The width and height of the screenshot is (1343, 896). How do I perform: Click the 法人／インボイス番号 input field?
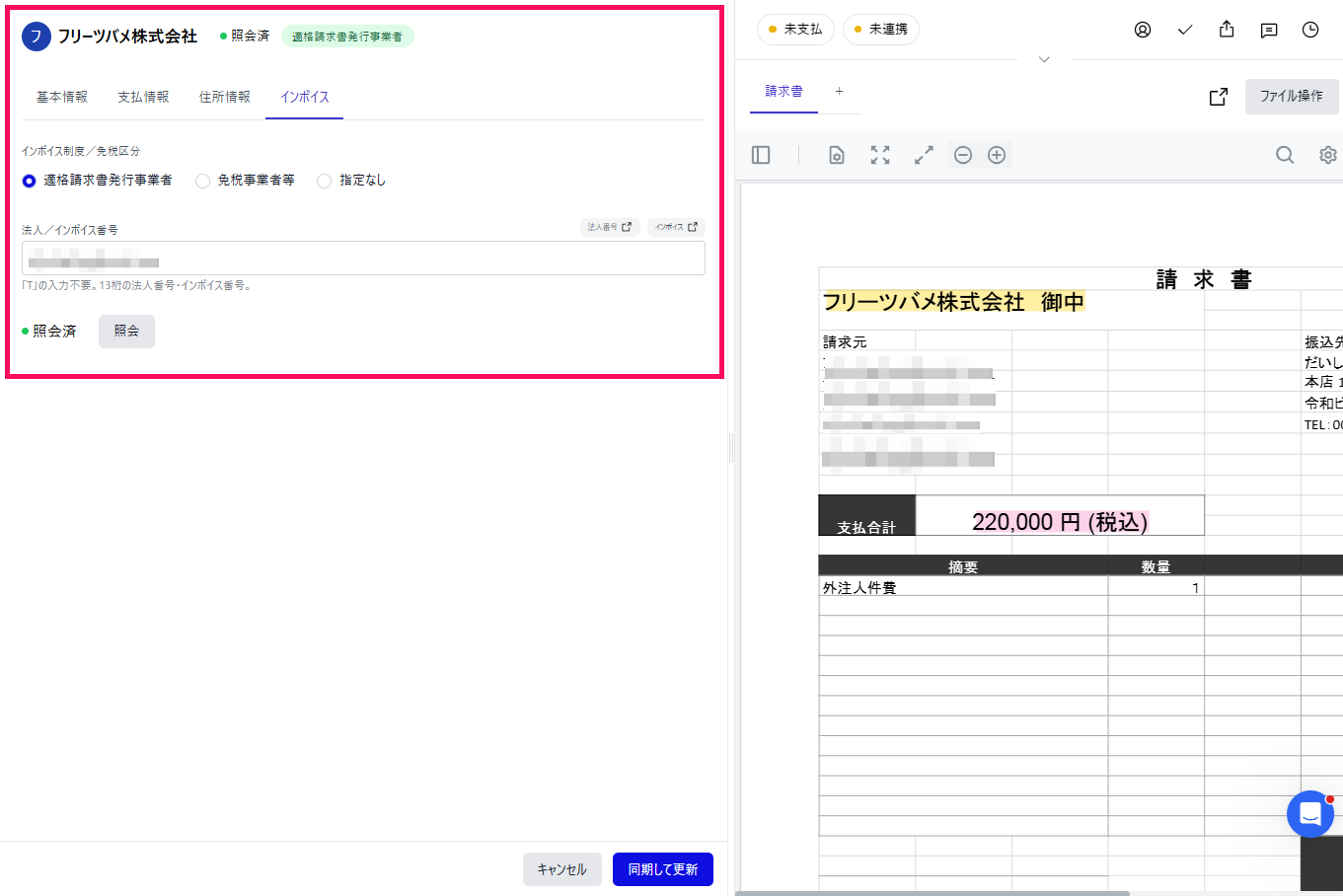pyautogui.click(x=363, y=259)
